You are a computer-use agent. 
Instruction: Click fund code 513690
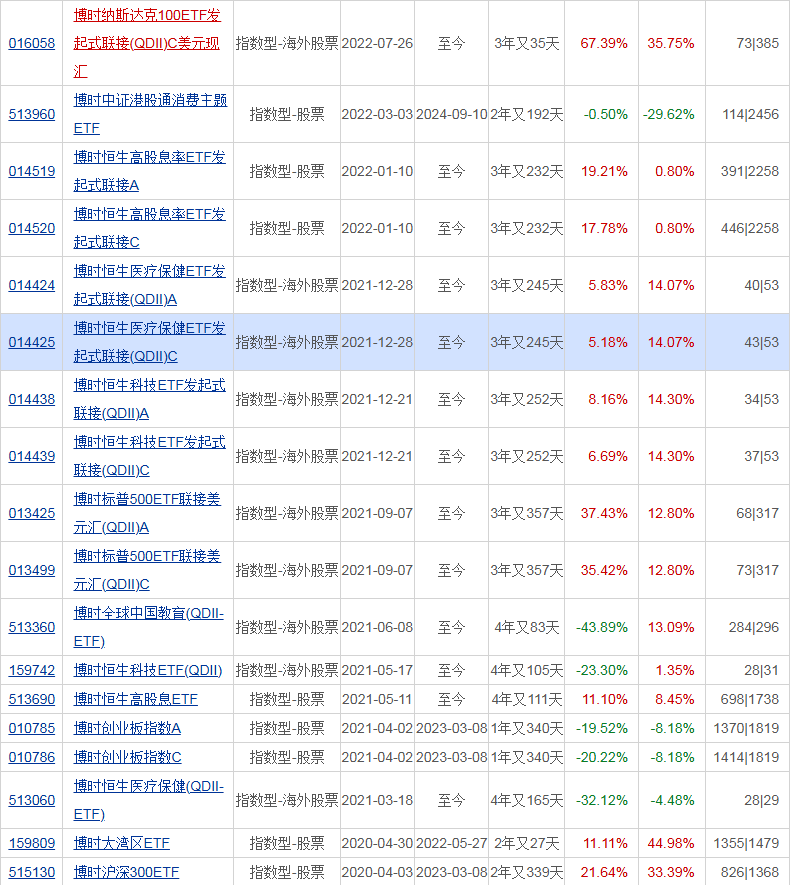[x=32, y=699]
